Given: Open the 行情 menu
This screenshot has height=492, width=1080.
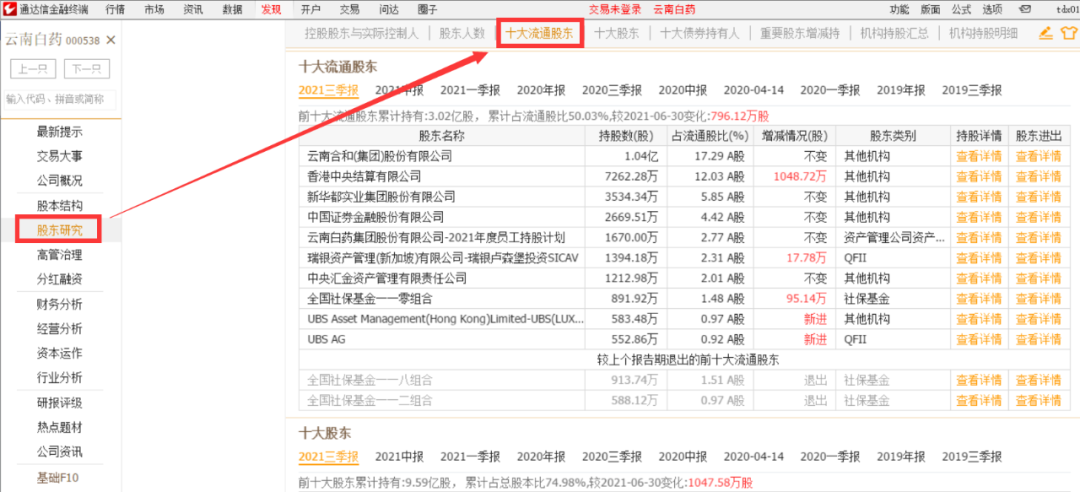Looking at the screenshot, I should 116,9.
